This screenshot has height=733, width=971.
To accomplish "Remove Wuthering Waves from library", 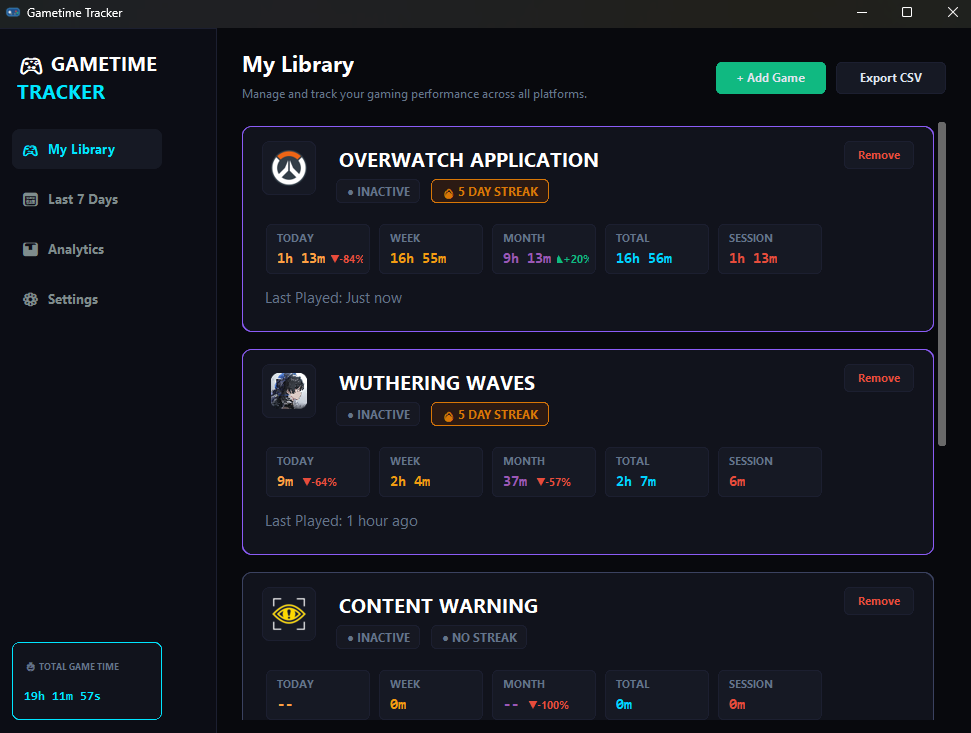I will (x=879, y=378).
